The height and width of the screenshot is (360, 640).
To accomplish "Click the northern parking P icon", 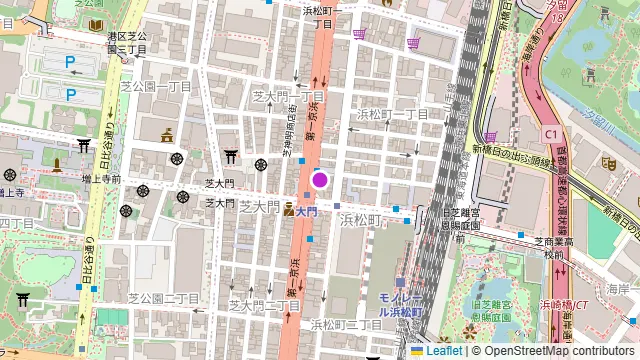I will pyautogui.click(x=70, y=62).
